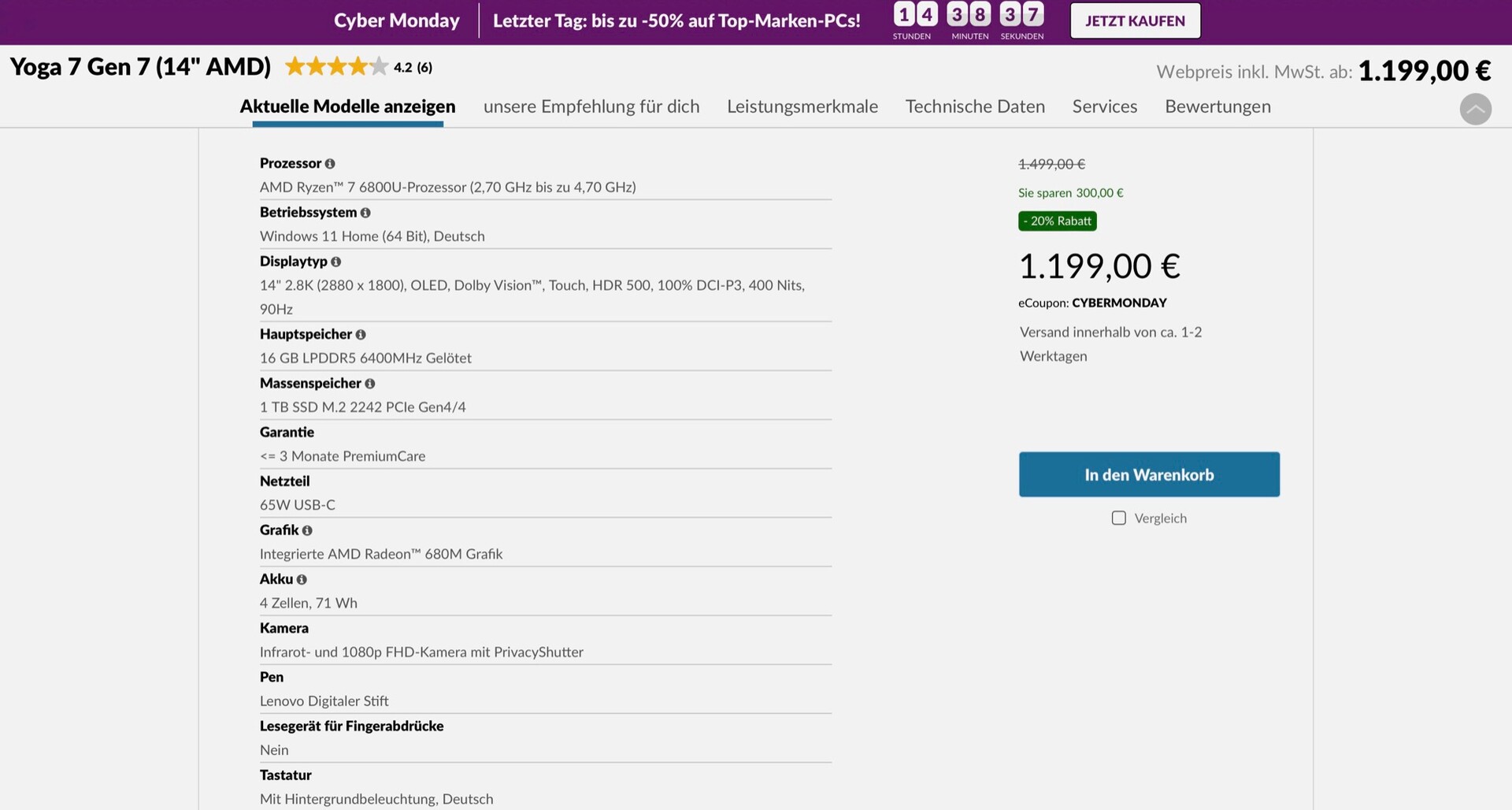Open the Leistungsmerkmale tab

(802, 106)
